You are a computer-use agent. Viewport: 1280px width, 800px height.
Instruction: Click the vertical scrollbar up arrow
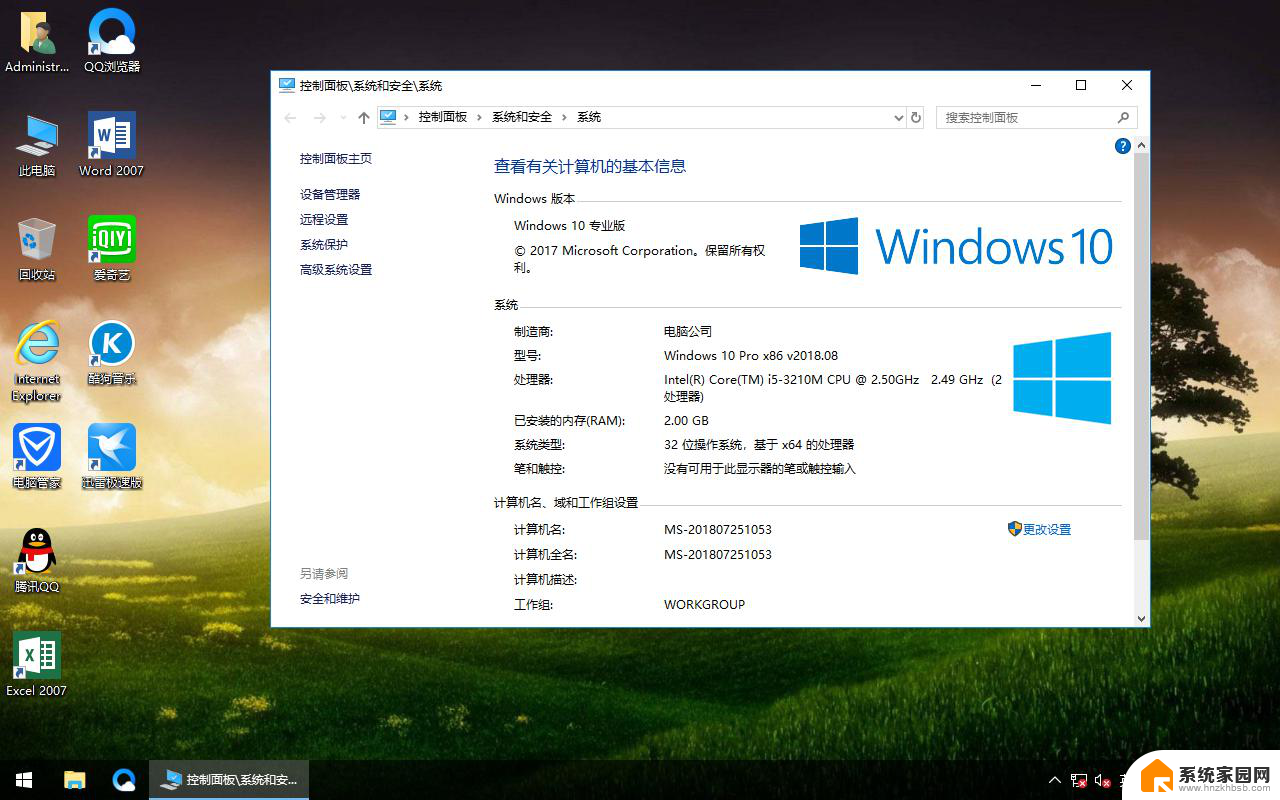click(1142, 146)
